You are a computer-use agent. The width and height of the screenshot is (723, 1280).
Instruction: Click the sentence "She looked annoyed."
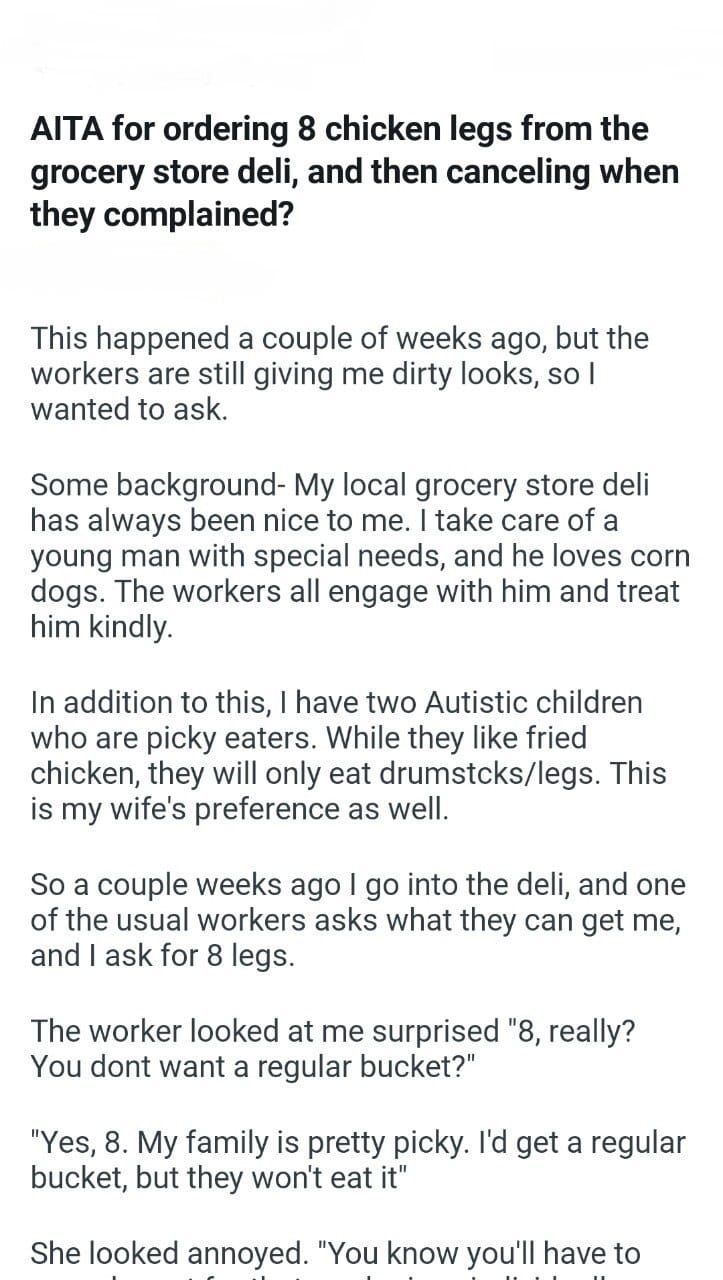(169, 1252)
